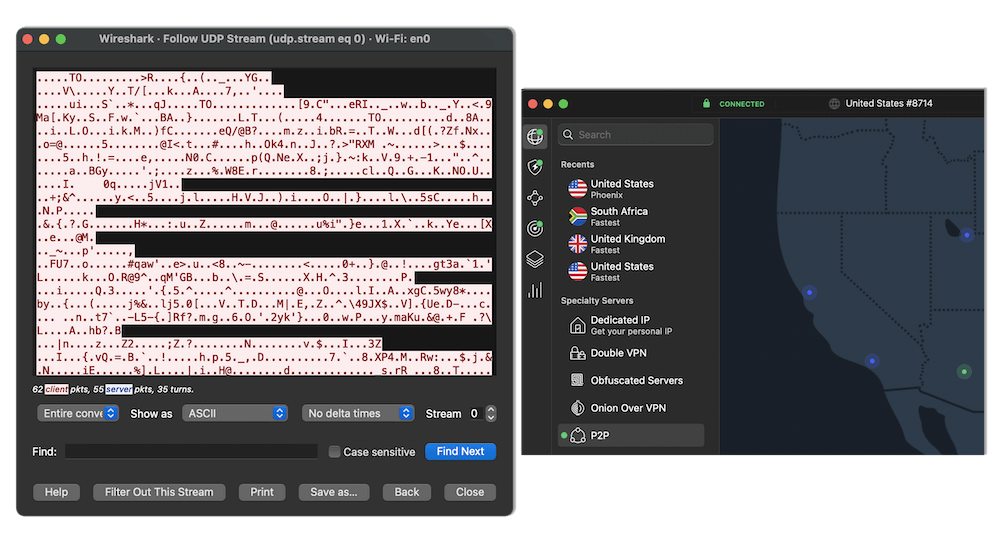Viewport: 1000px width, 544px height.
Task: Click the blue server dot on the California coast
Action: [x=809, y=292]
